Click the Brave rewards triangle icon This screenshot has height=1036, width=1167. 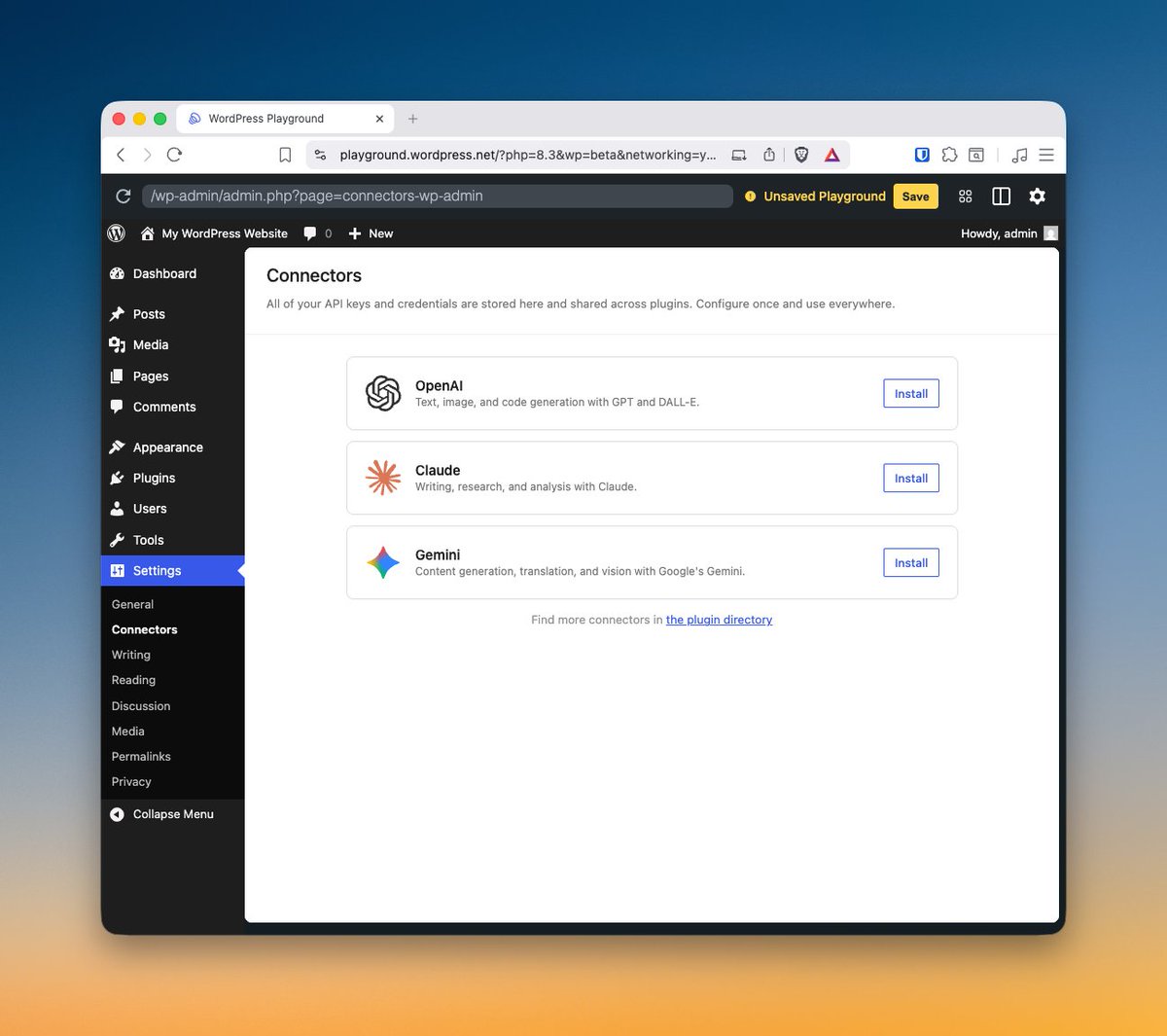click(x=832, y=155)
